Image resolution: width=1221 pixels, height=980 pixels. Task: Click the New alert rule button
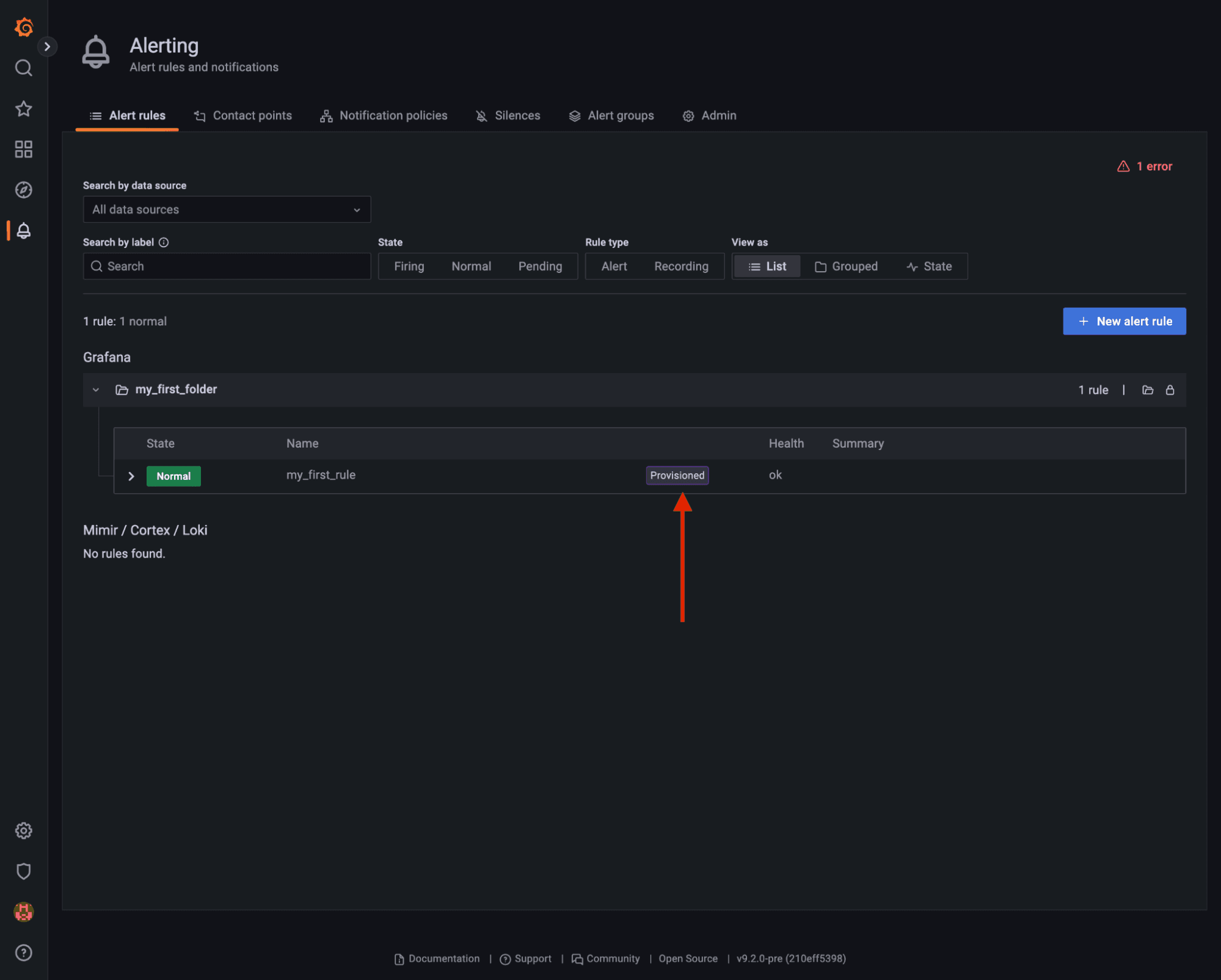tap(1124, 321)
